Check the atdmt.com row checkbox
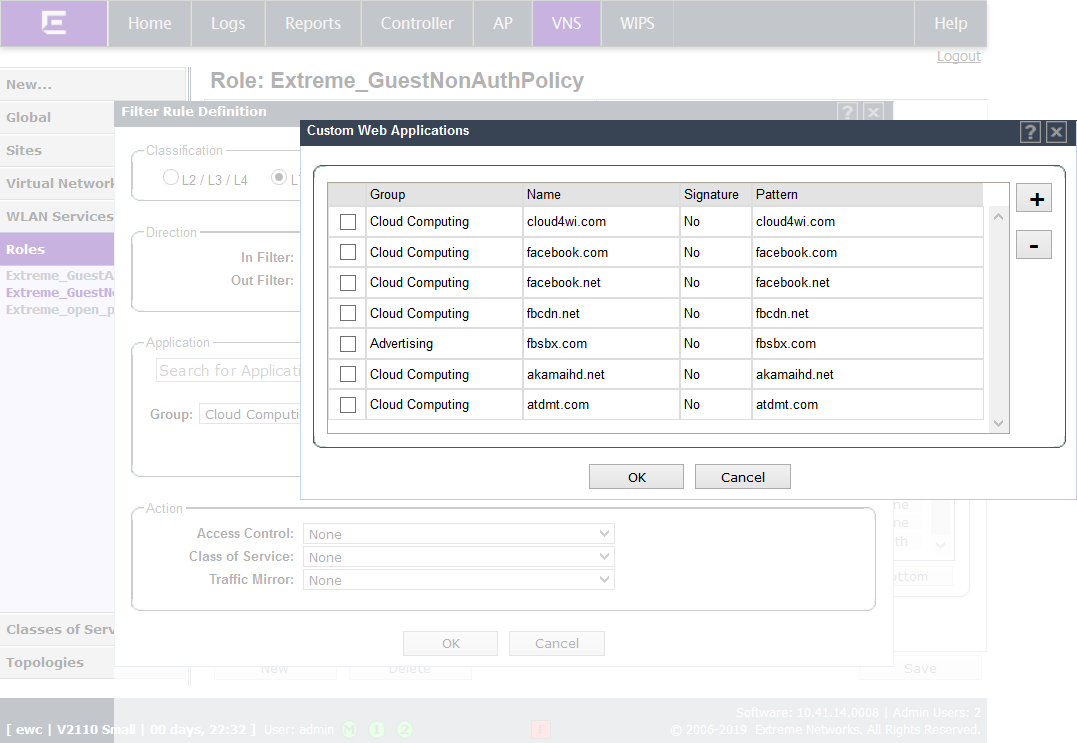1077x743 pixels. 348,404
